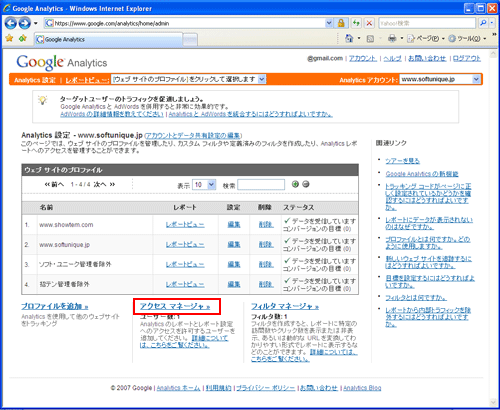500x410 pixels.
Task: Click the browser Forward arrow button
Action: tap(24, 23)
